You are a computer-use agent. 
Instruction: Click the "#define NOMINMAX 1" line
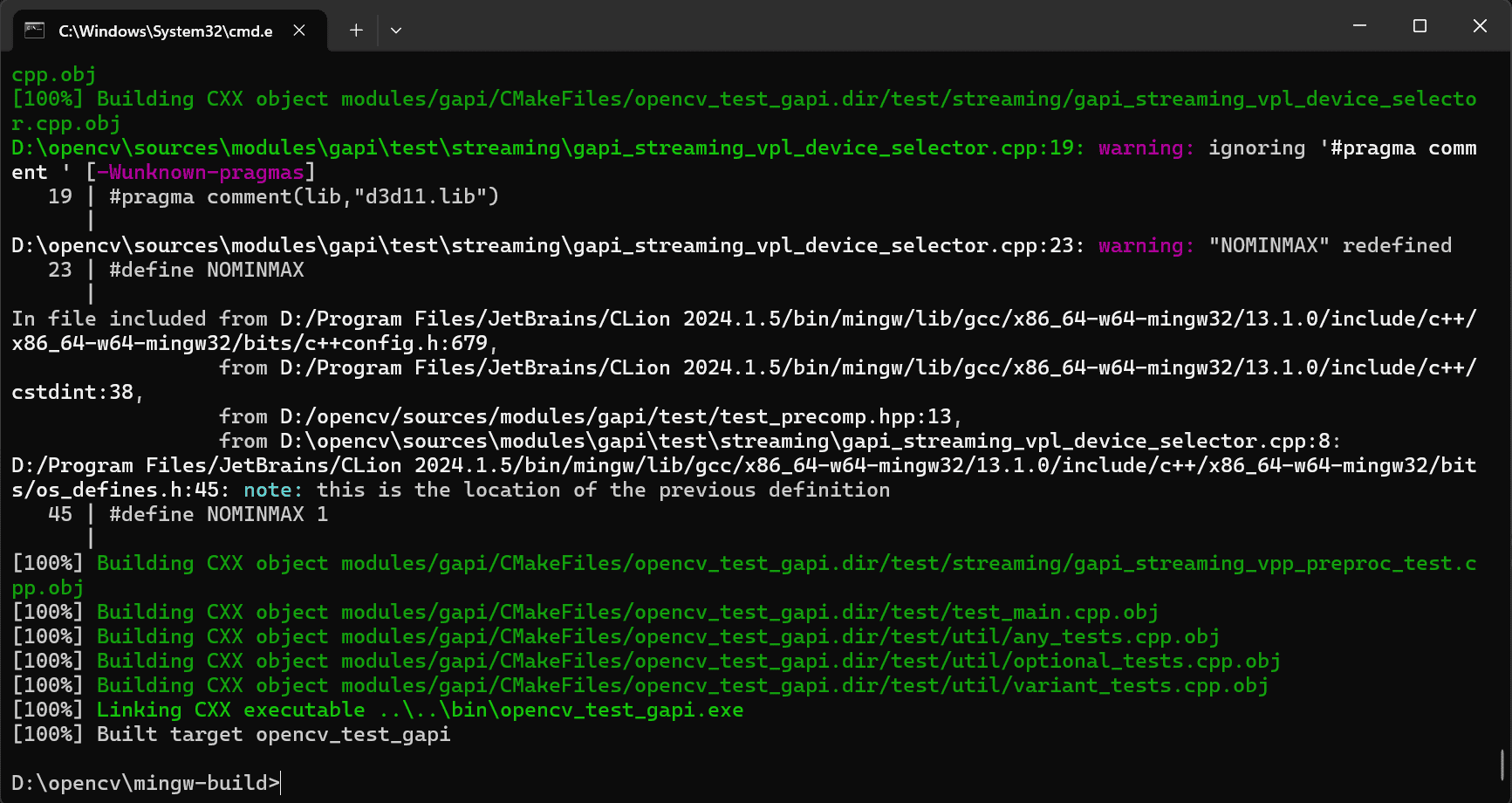pyautogui.click(x=219, y=514)
